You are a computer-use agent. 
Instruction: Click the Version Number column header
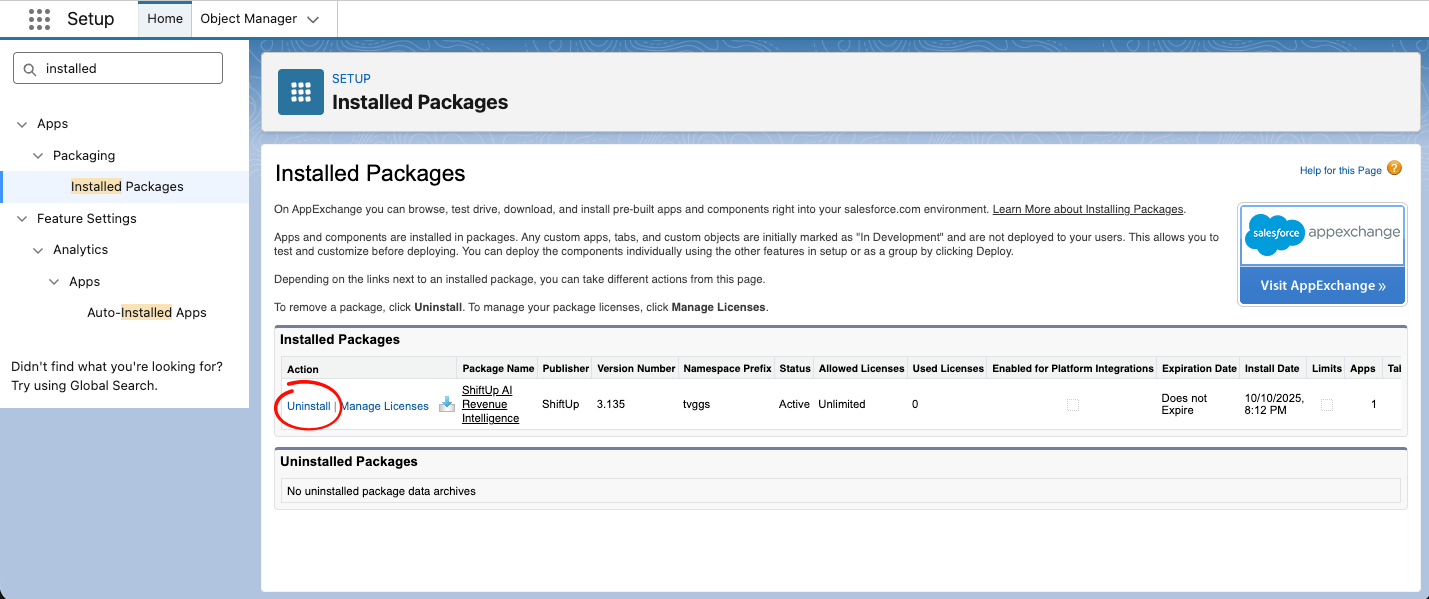(636, 369)
